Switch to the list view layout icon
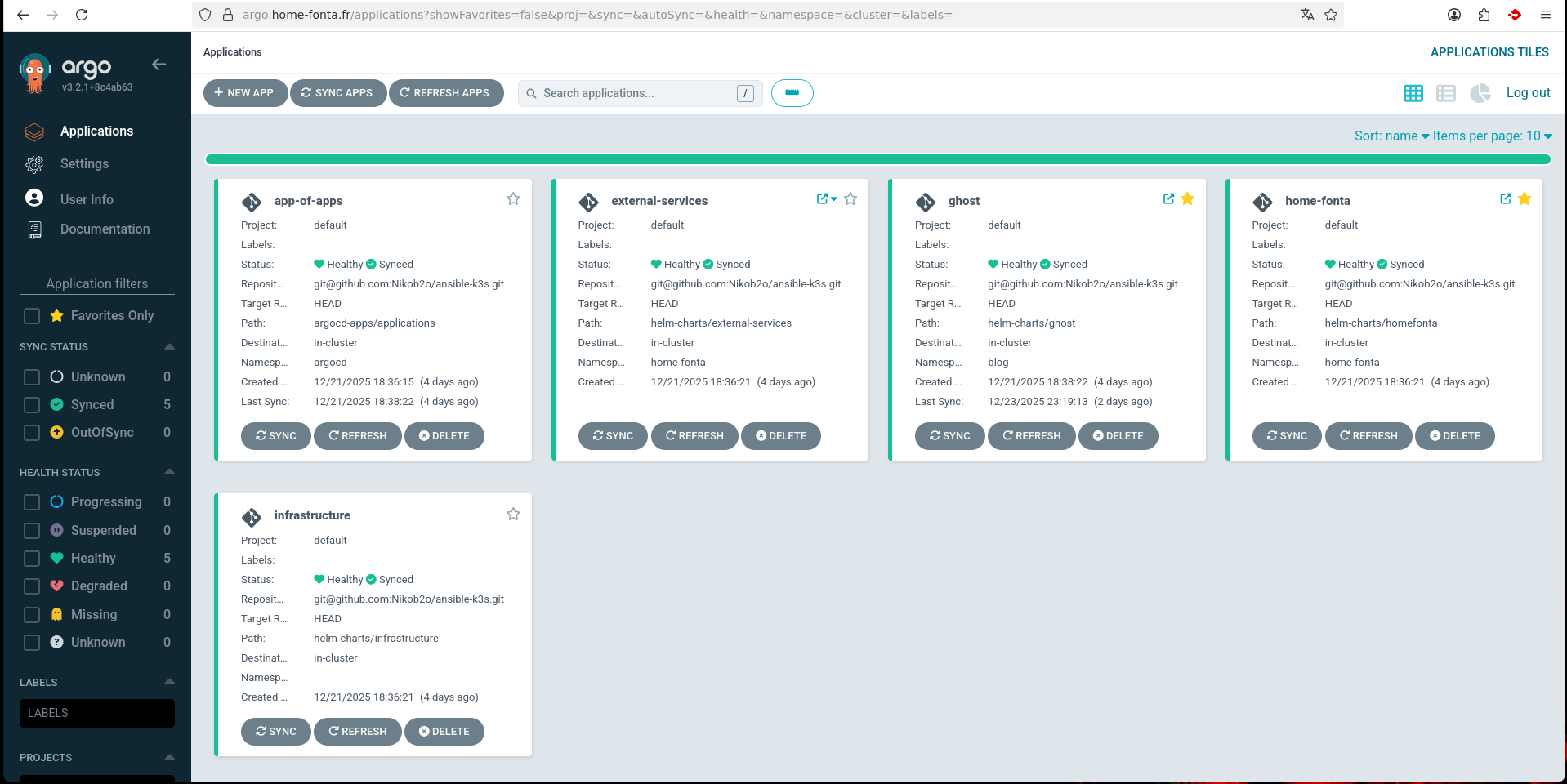This screenshot has width=1567, height=784. pyautogui.click(x=1446, y=93)
